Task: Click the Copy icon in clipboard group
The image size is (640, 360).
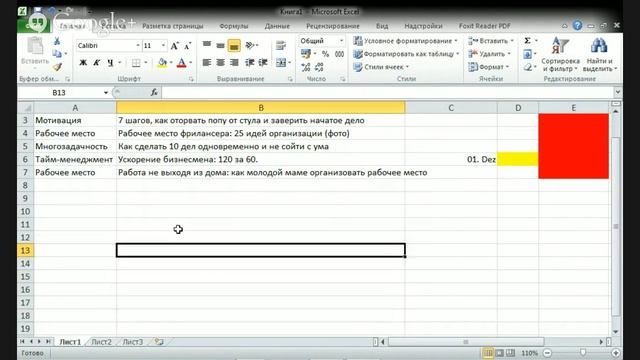Action: tap(57, 53)
